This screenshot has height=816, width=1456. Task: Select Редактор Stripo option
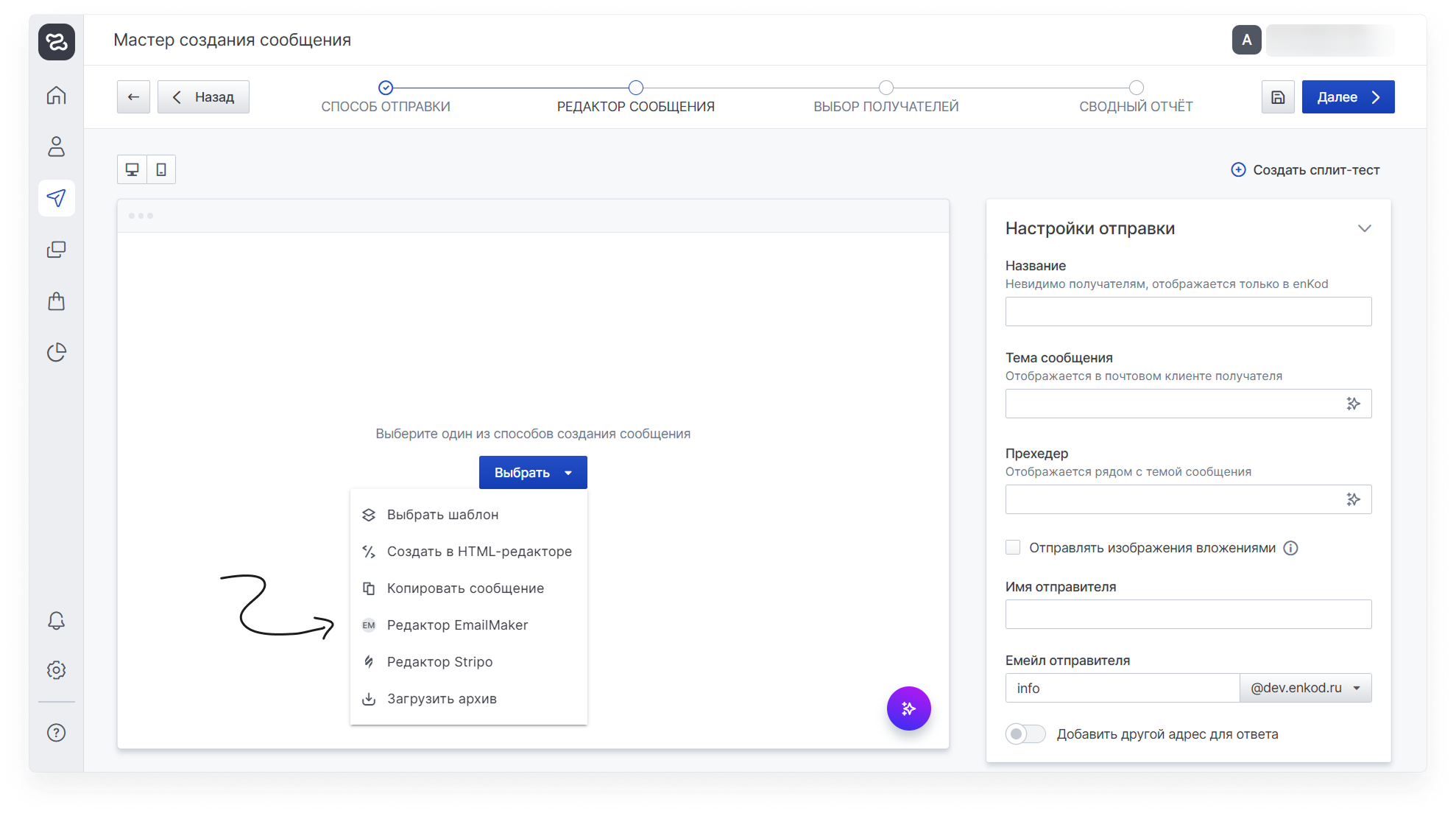click(x=469, y=662)
